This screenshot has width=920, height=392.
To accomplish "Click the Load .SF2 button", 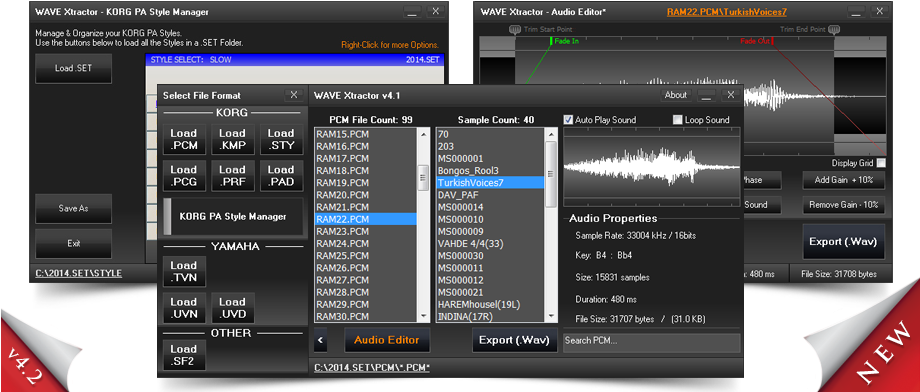I will 184,355.
